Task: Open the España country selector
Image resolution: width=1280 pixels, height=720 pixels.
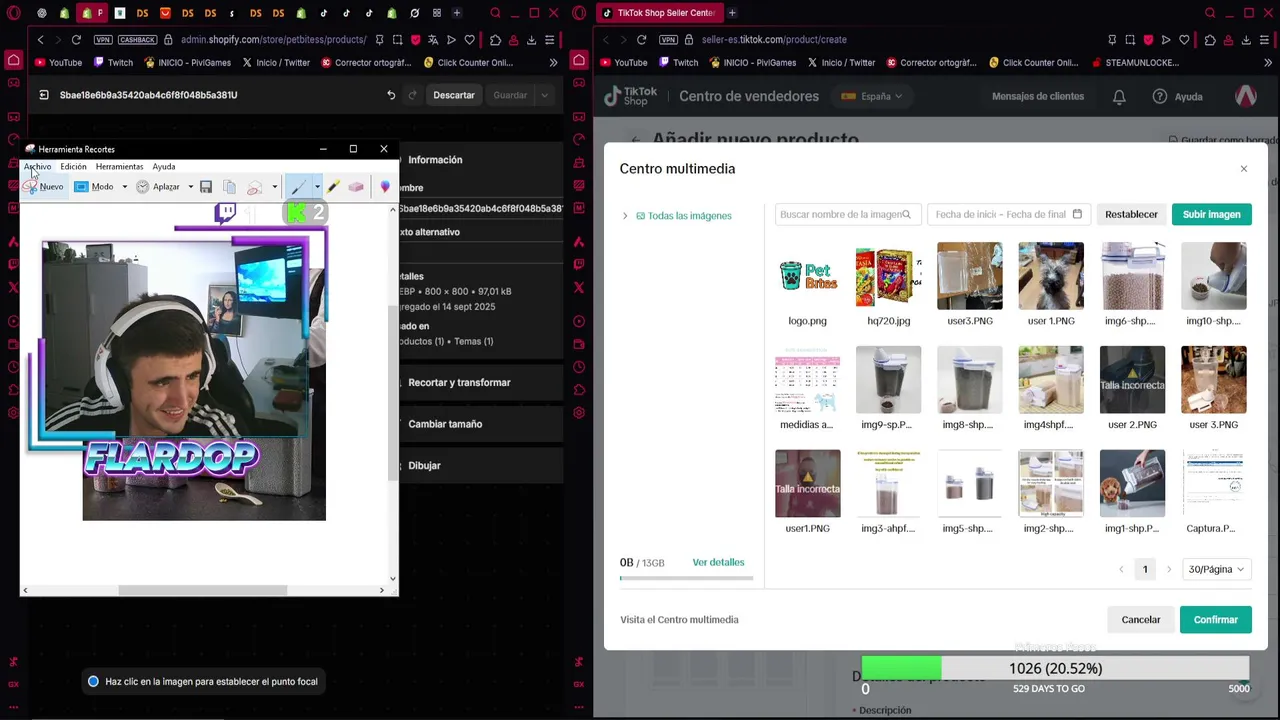Action: 871,97
